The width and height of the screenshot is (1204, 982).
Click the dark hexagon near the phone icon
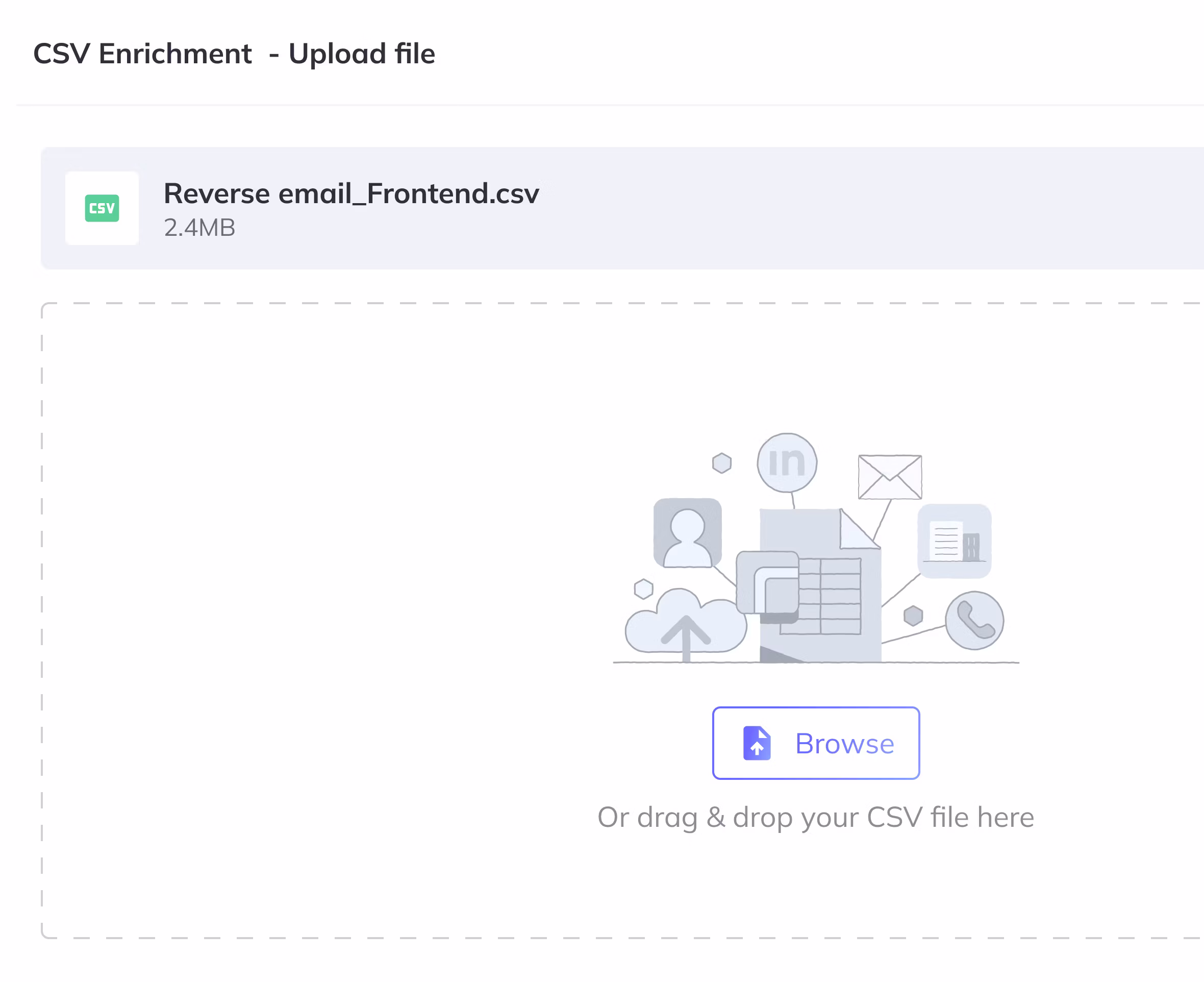(x=913, y=616)
